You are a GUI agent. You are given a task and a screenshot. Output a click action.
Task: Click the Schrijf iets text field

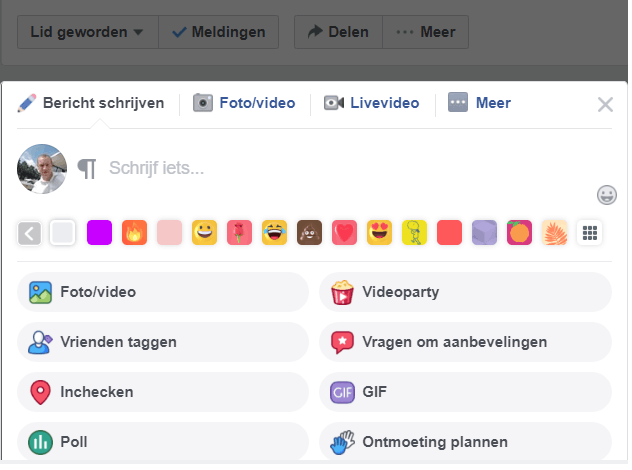pyautogui.click(x=340, y=169)
